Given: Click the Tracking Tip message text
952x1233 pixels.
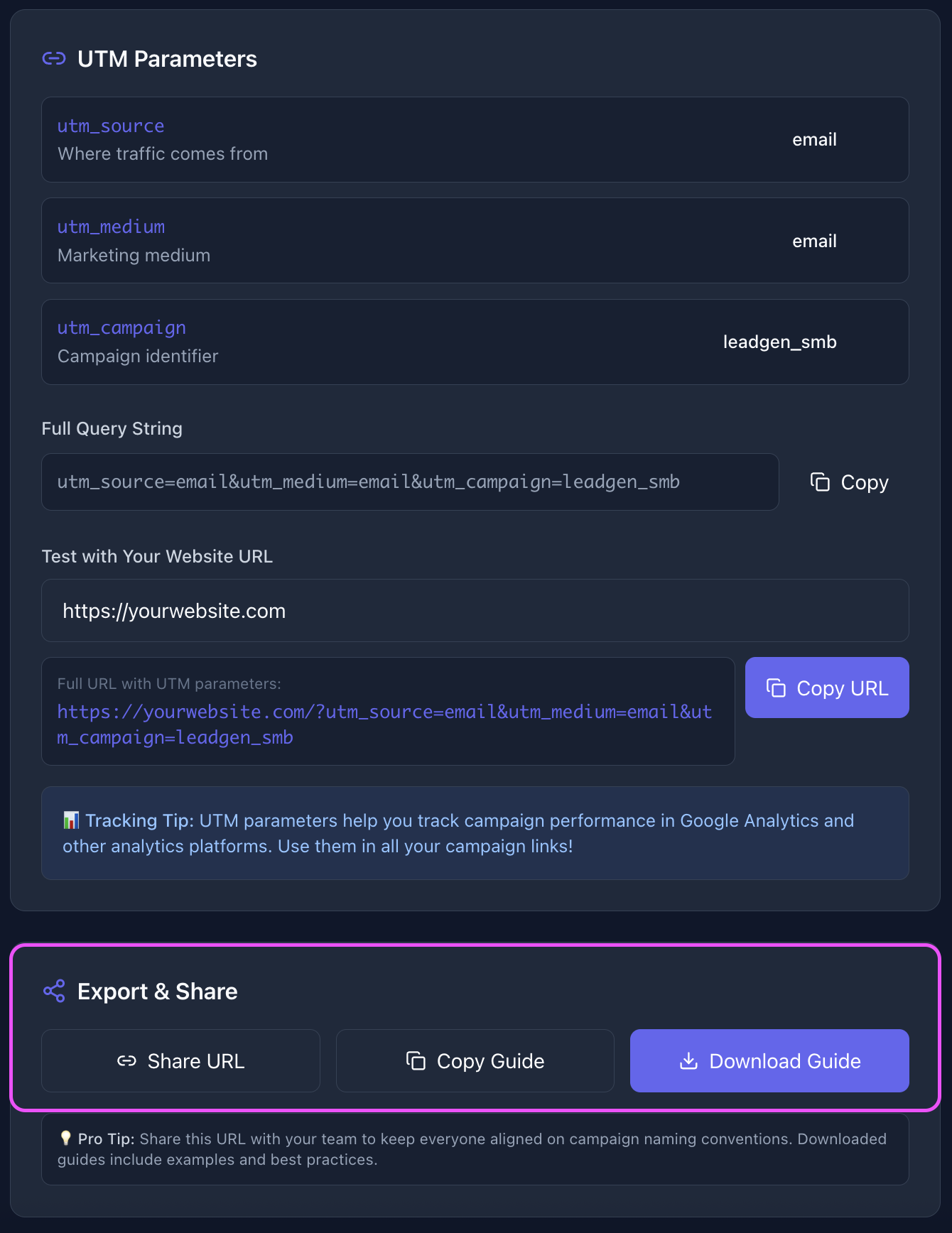Looking at the screenshot, I should [x=469, y=834].
